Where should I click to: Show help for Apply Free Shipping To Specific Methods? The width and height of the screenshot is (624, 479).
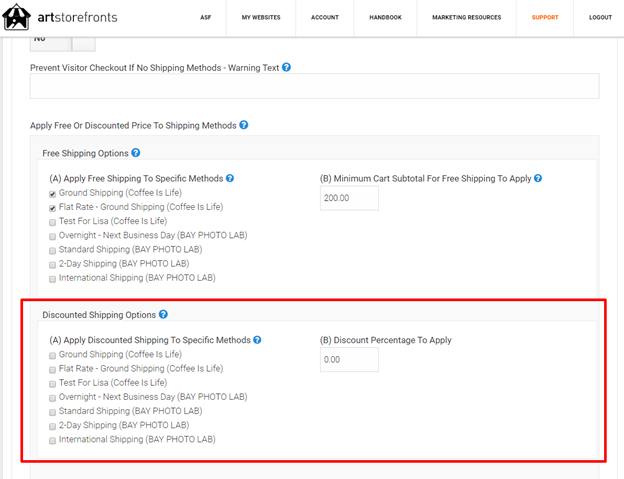230,179
